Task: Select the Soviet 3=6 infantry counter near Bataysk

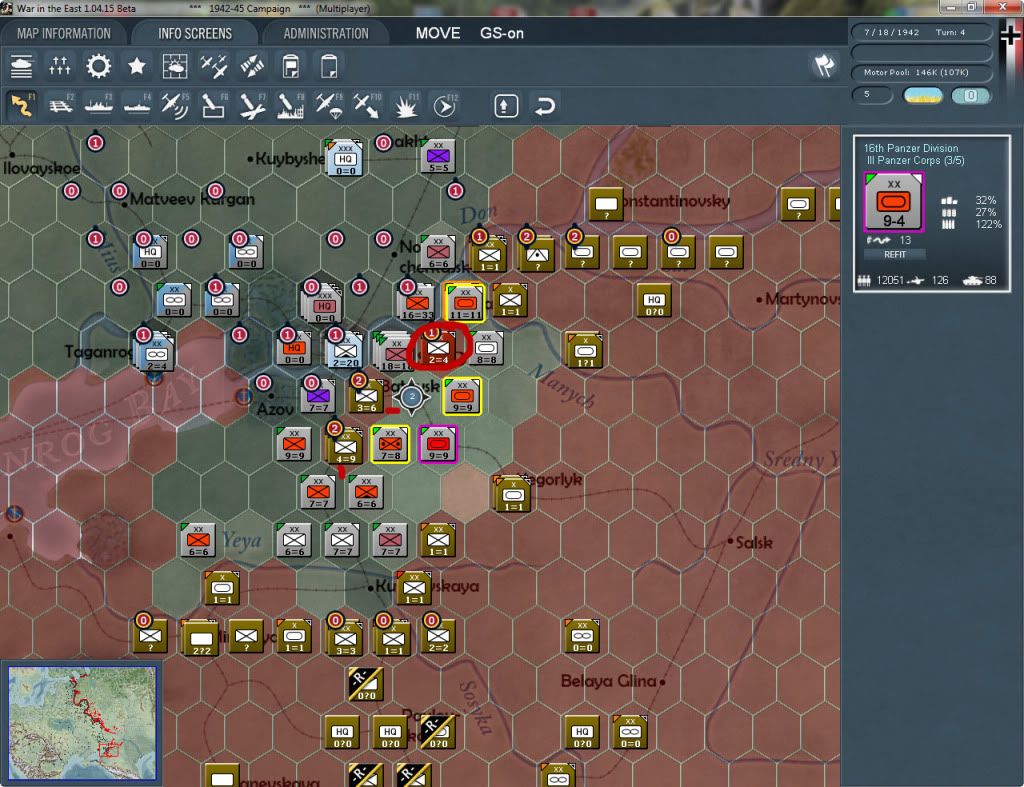Action: tap(366, 396)
